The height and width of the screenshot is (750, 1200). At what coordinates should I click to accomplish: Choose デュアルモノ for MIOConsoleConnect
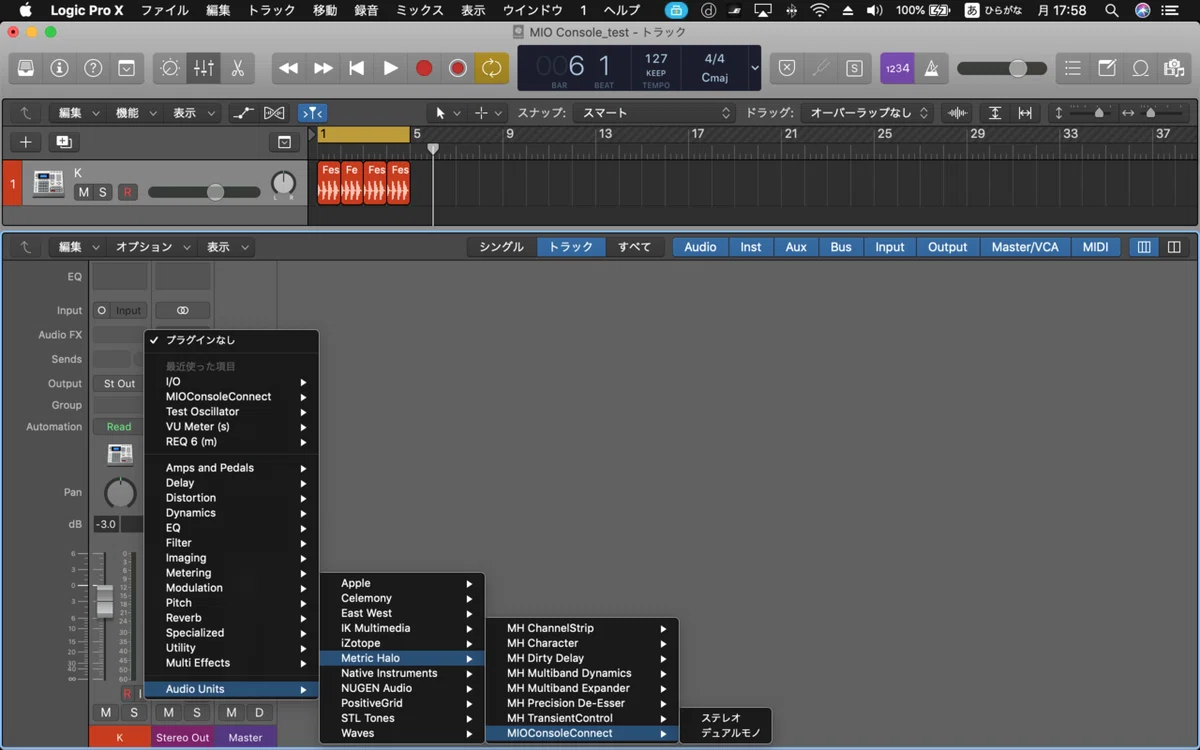(726, 733)
